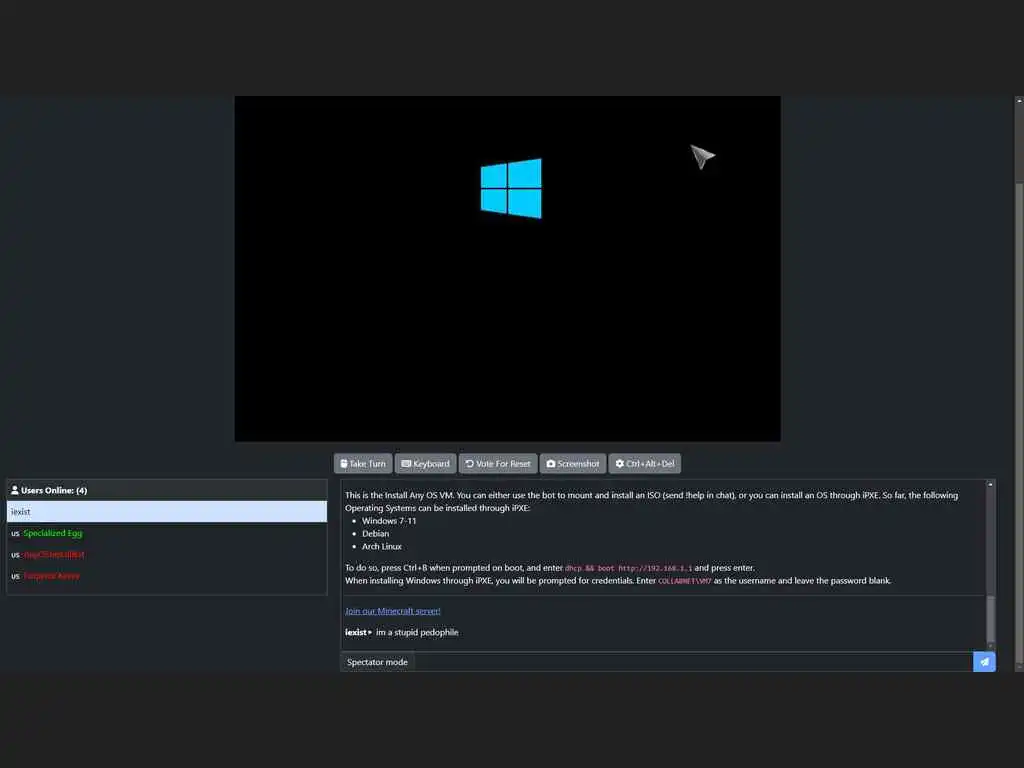Click the 'Spectator mode' label
The width and height of the screenshot is (1024, 768).
(x=377, y=662)
